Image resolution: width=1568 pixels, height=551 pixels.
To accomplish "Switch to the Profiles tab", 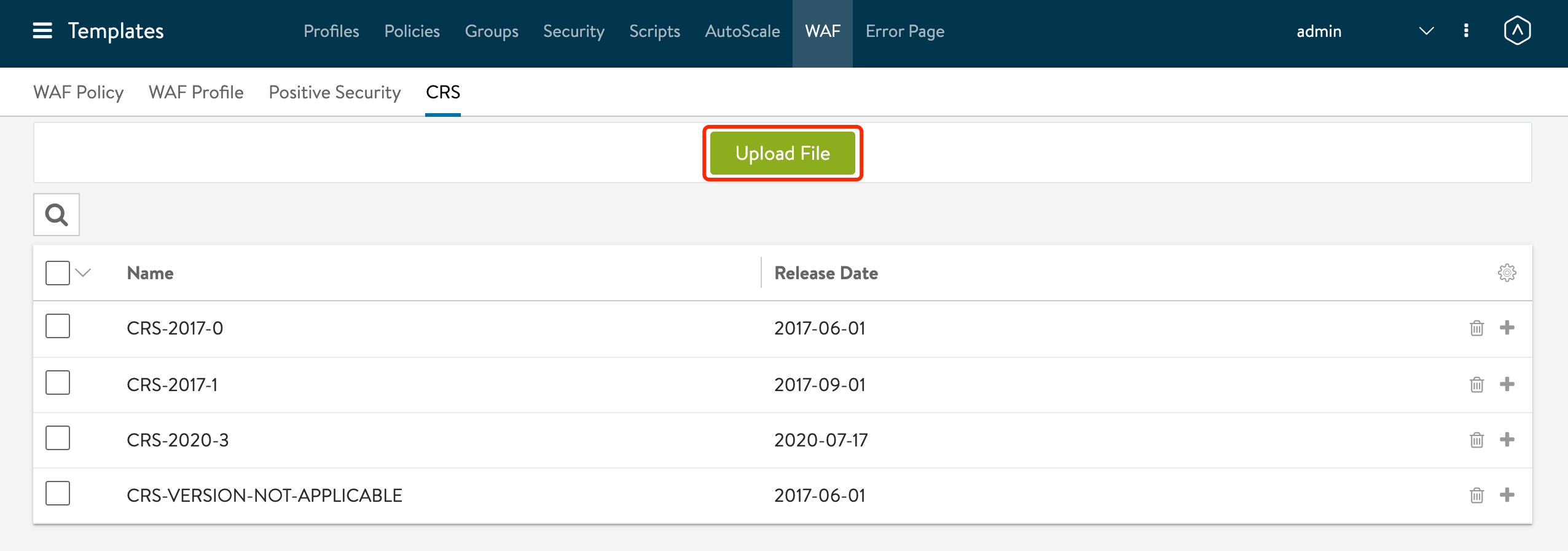I will click(331, 31).
